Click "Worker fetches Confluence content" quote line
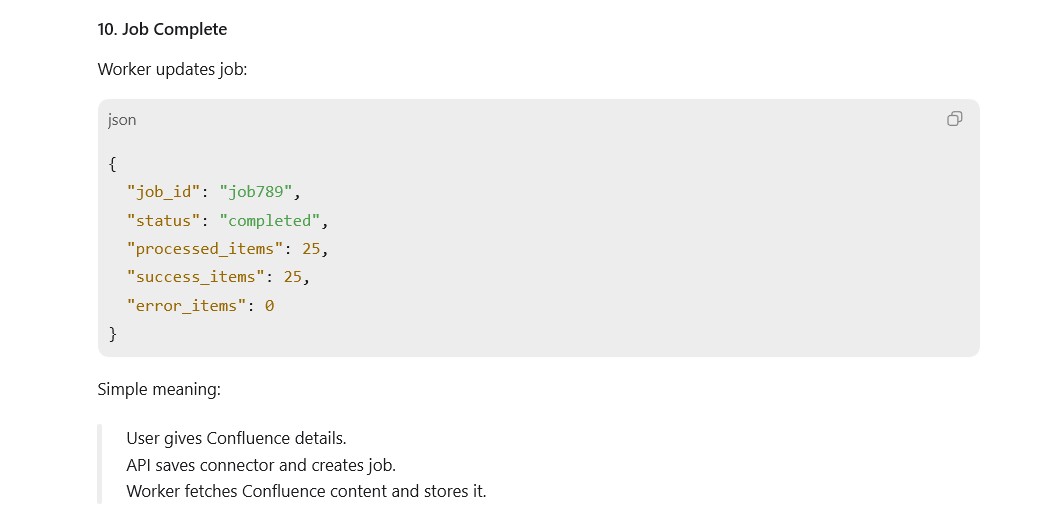The width and height of the screenshot is (1040, 522). [x=306, y=491]
